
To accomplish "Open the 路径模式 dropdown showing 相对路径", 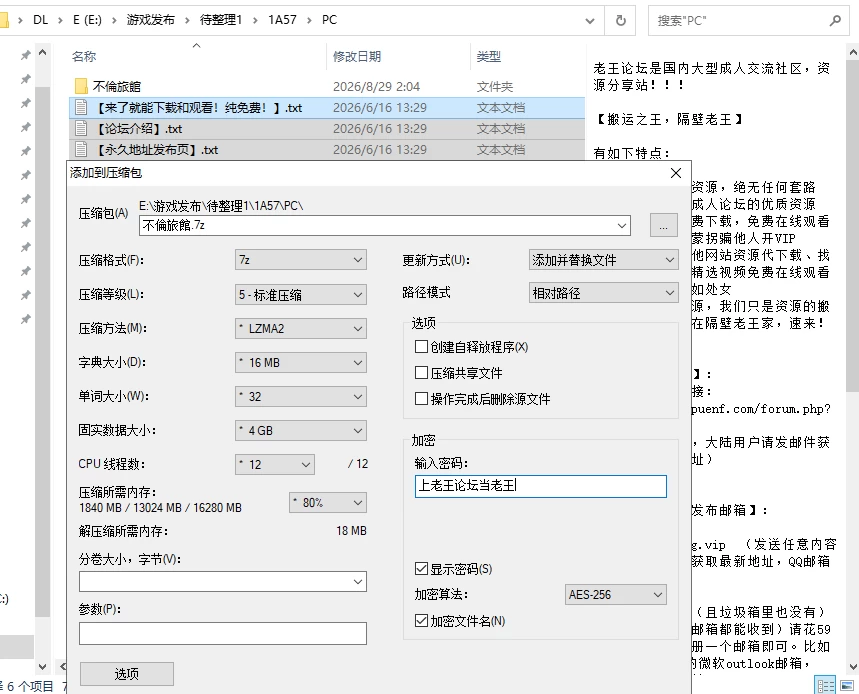I will 604,293.
